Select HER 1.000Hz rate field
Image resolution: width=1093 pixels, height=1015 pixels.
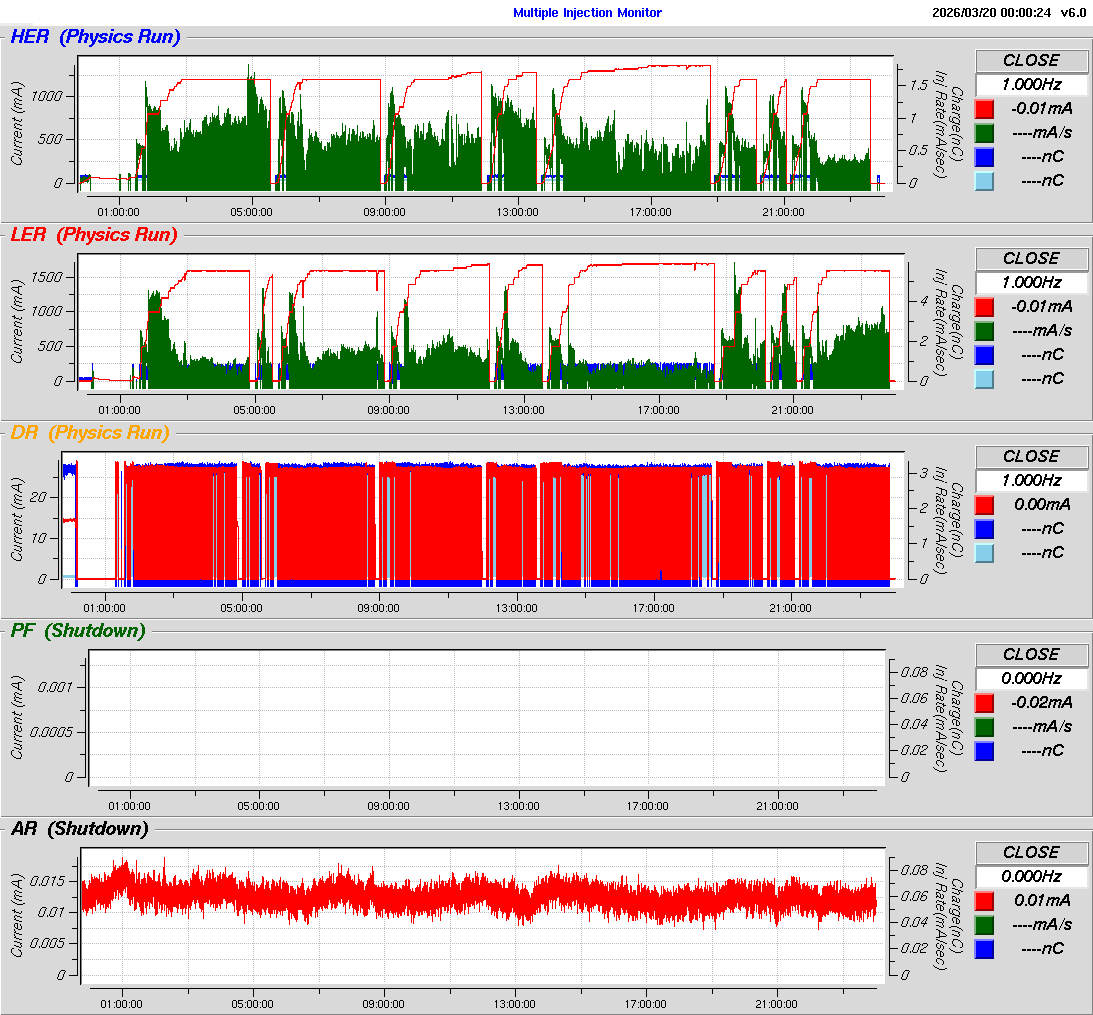(x=1031, y=84)
